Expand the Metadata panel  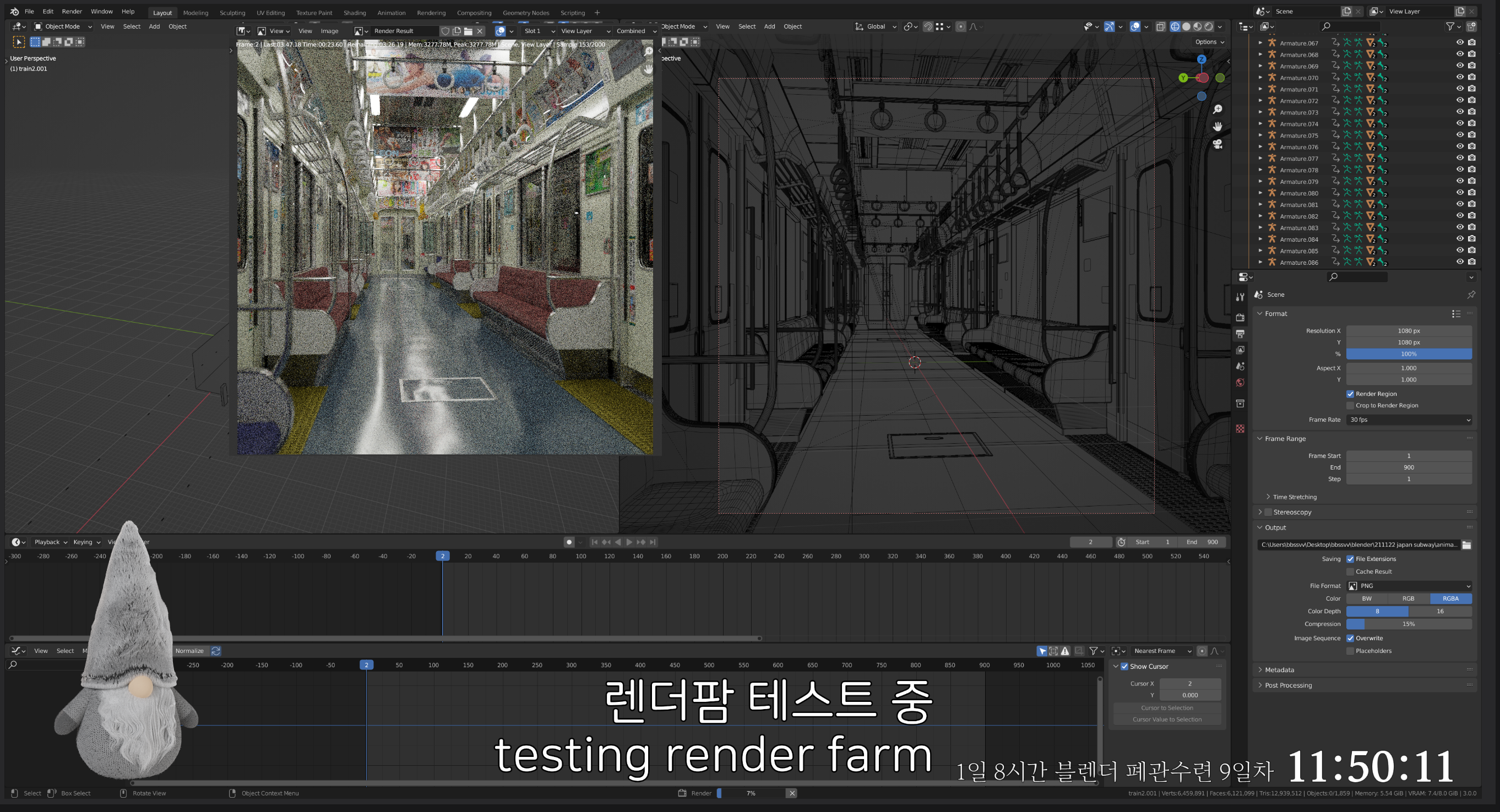[1279, 670]
